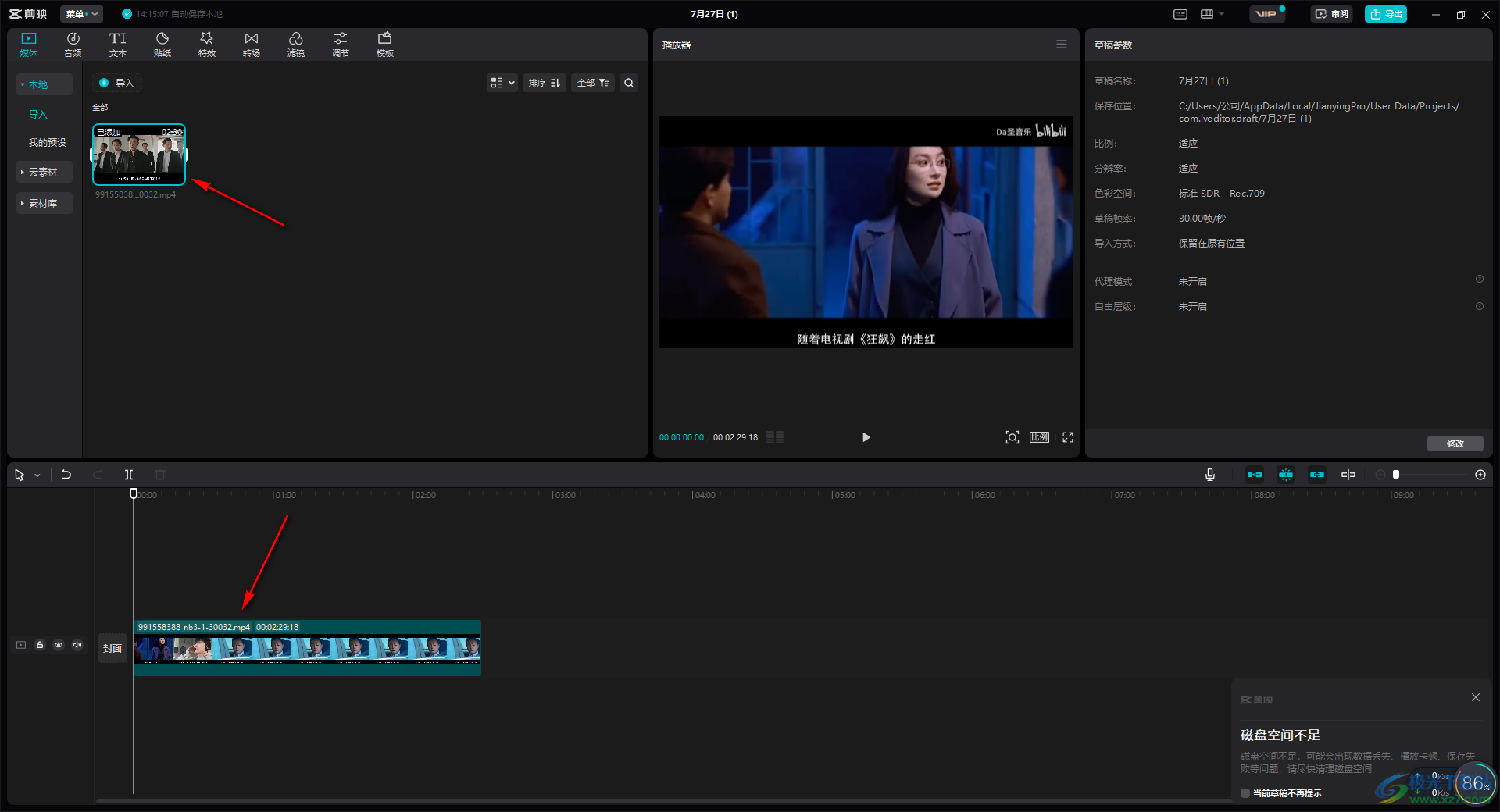1500x812 pixels.
Task: Click the microphone record voiceover icon
Action: point(1210,475)
